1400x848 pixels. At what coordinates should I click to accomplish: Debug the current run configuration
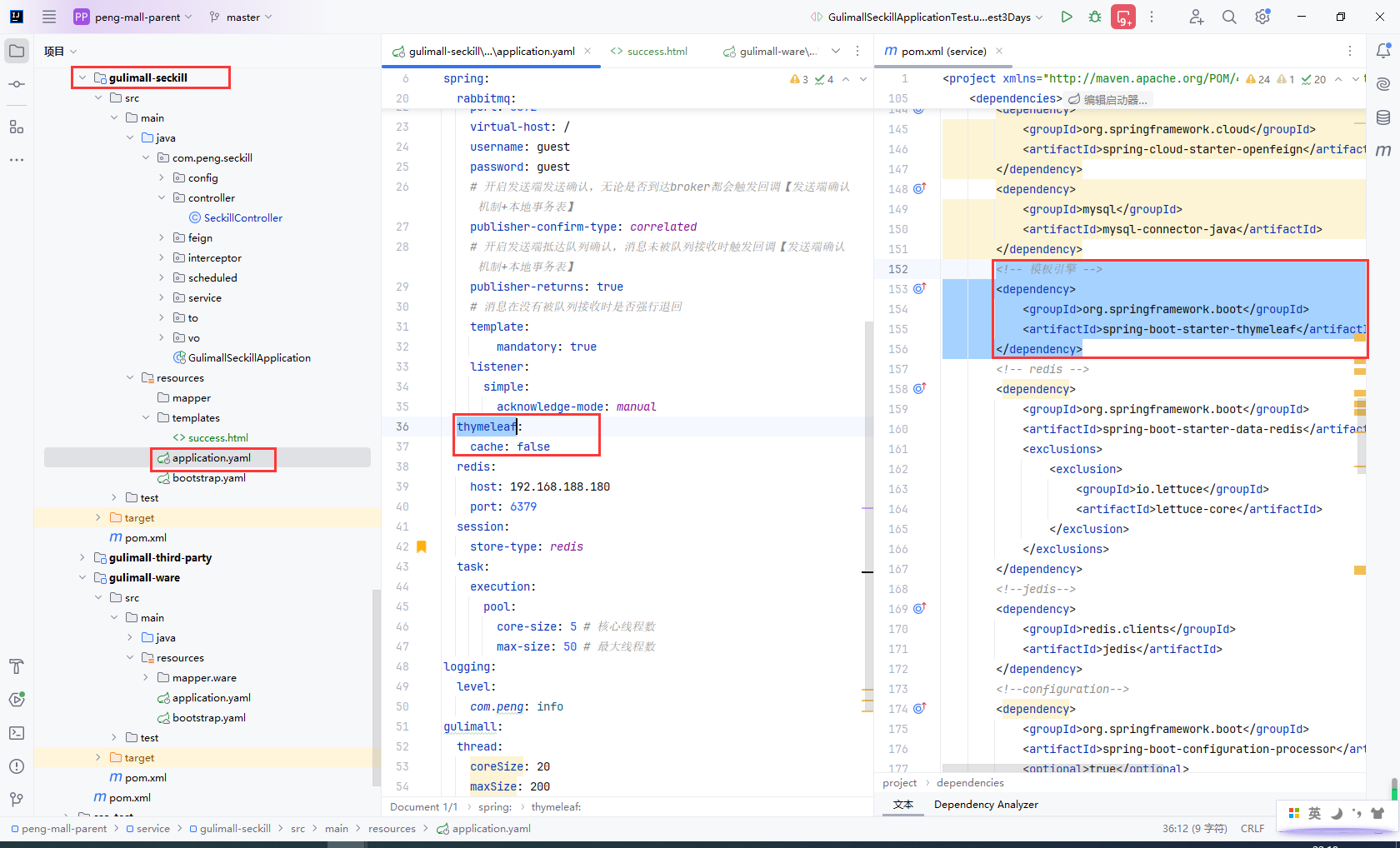point(1095,17)
